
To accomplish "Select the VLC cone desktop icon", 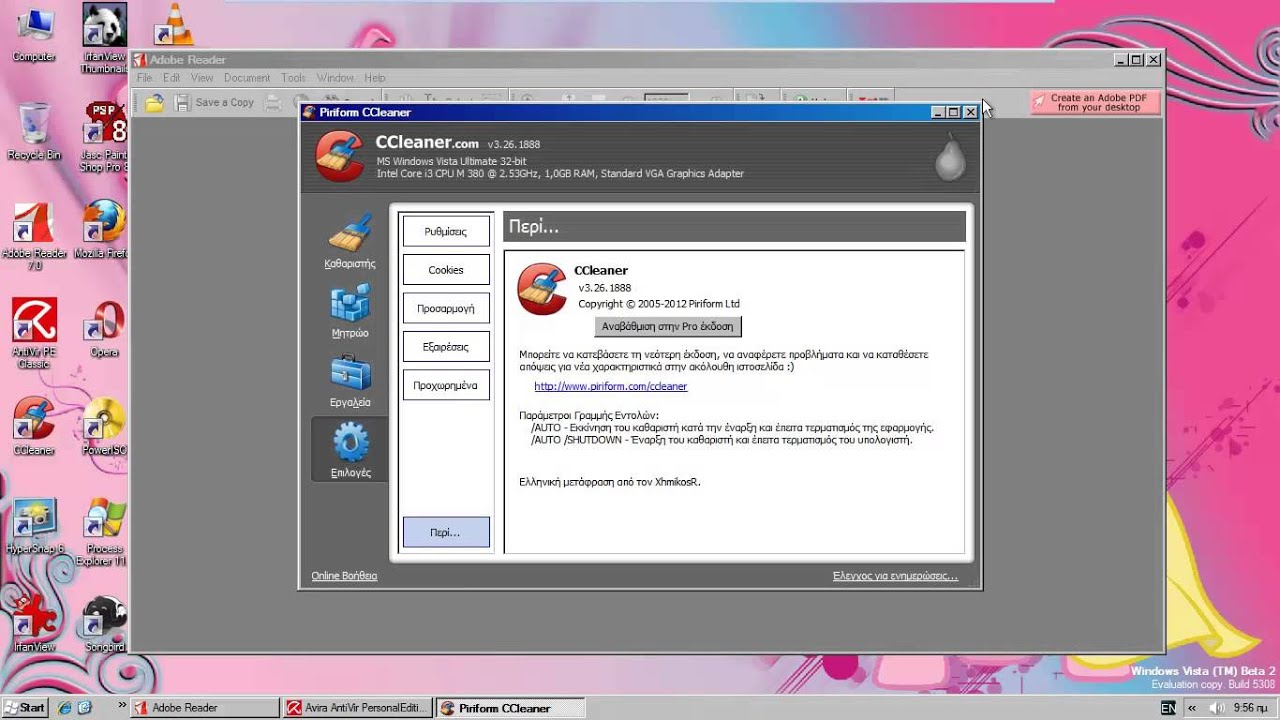I will [x=175, y=25].
